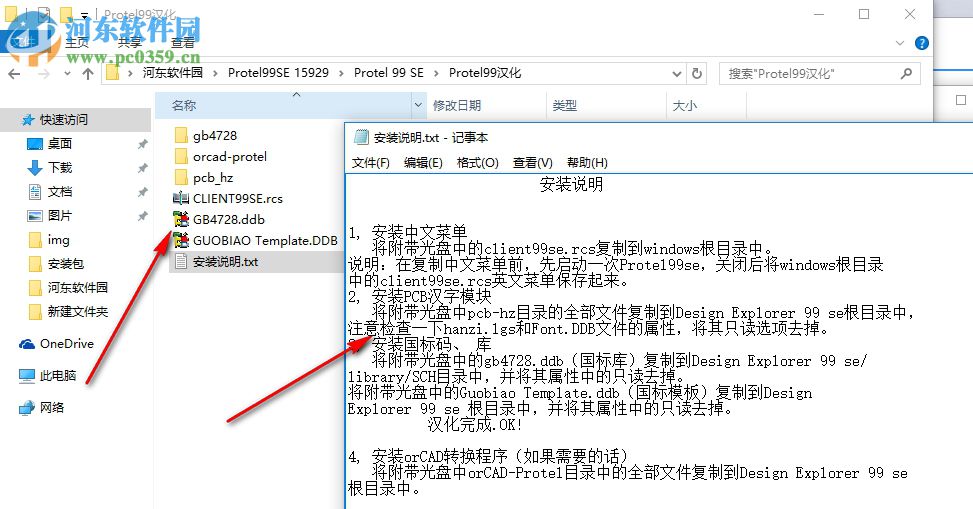Click the 快速访问 star icon
This screenshot has width=973, height=509.
(x=27, y=120)
